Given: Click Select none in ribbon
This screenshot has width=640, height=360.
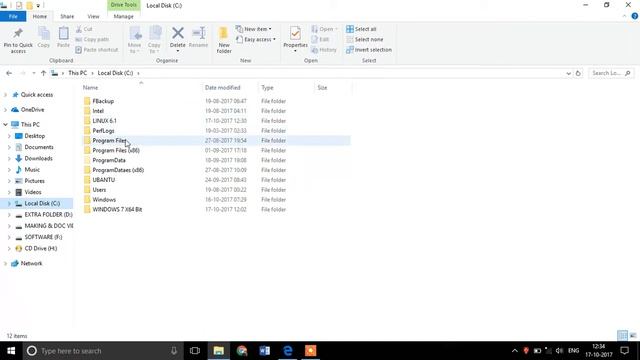Looking at the screenshot, I should (x=365, y=40).
